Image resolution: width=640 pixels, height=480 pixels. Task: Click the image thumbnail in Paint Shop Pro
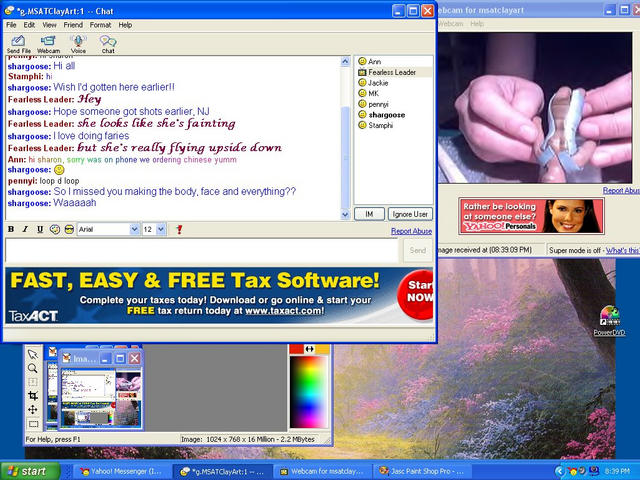coord(101,397)
